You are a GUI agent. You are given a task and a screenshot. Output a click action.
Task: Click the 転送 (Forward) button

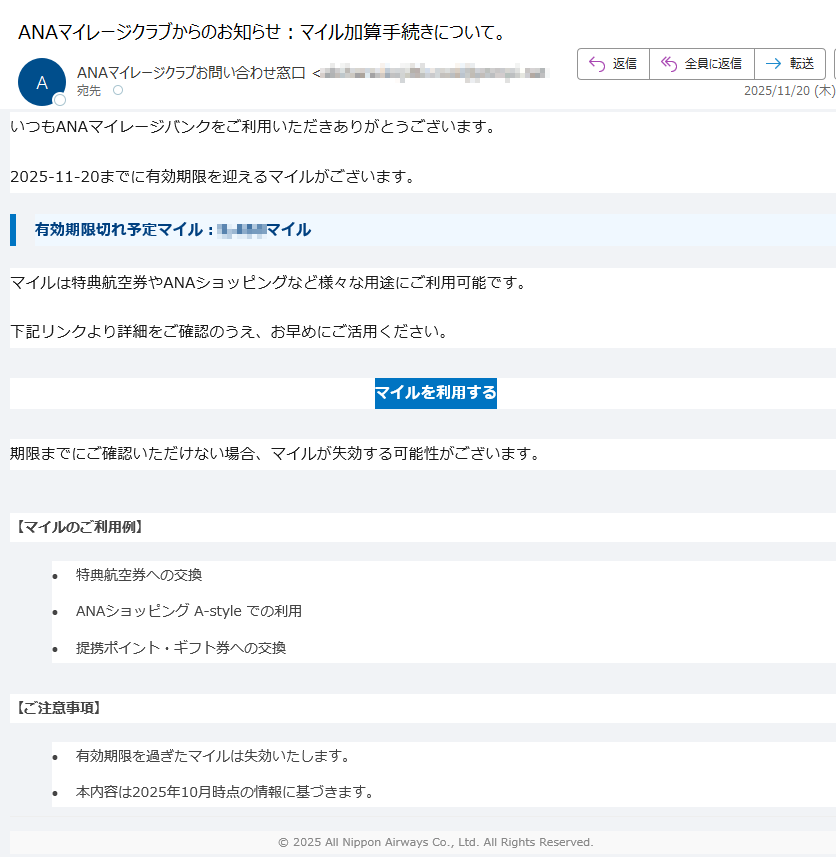[x=789, y=64]
